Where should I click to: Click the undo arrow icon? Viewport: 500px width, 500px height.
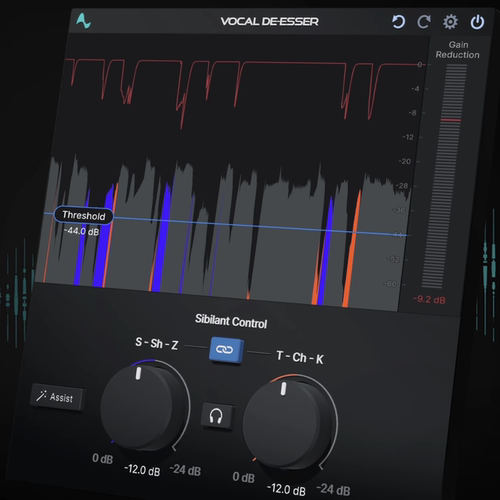click(x=398, y=22)
